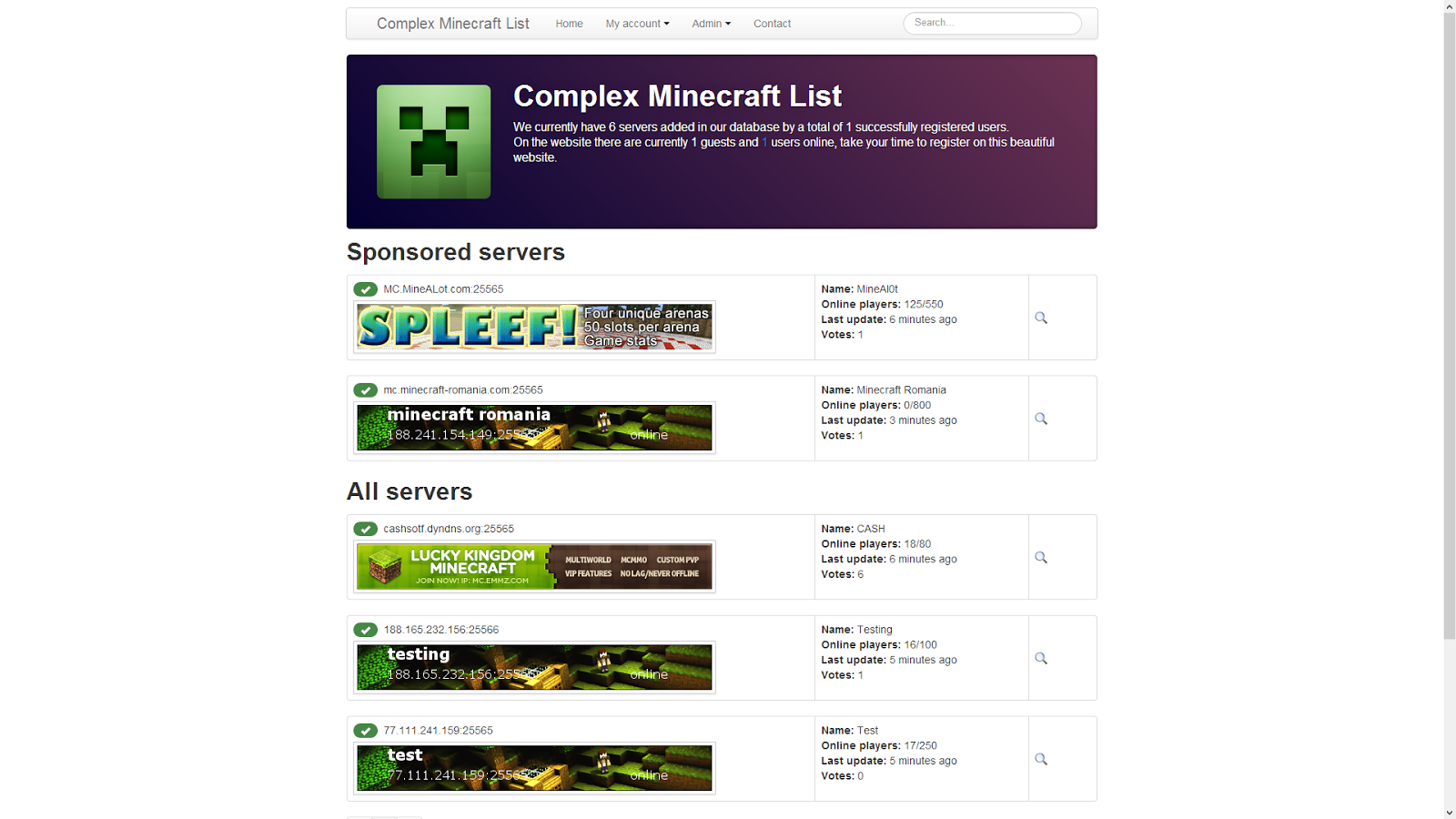Click online players value 125/550
This screenshot has height=819, width=1456.
(924, 305)
